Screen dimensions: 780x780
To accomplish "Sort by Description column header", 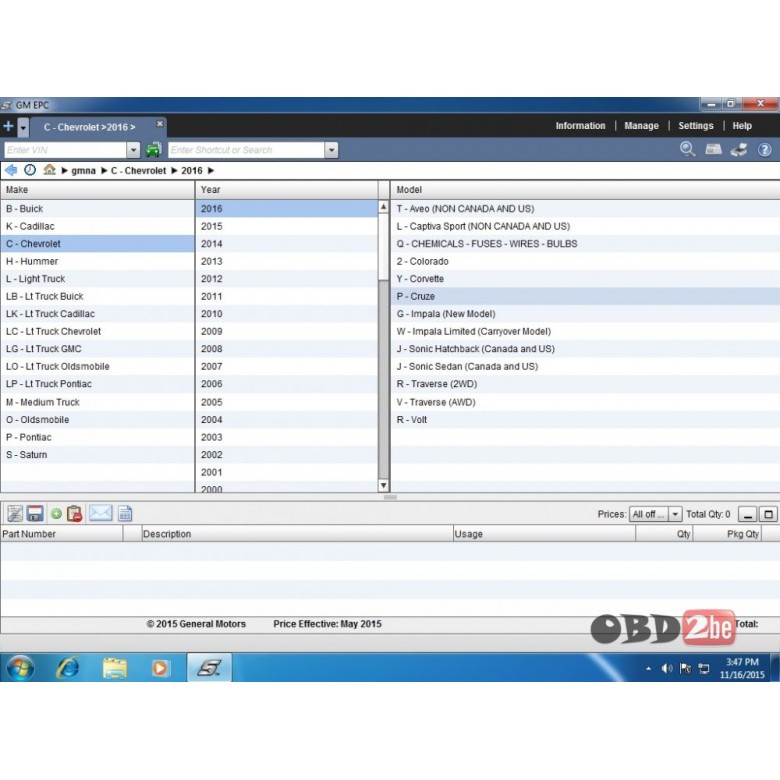I will [x=297, y=534].
